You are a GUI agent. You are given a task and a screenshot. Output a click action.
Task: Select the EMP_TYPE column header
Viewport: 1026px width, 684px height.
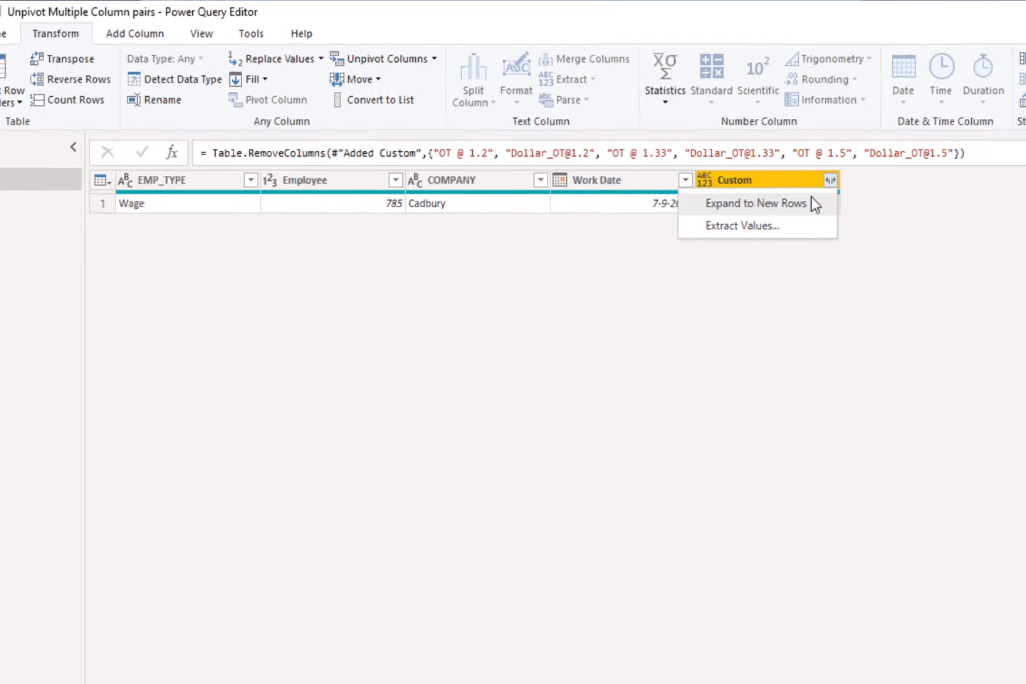click(162, 180)
